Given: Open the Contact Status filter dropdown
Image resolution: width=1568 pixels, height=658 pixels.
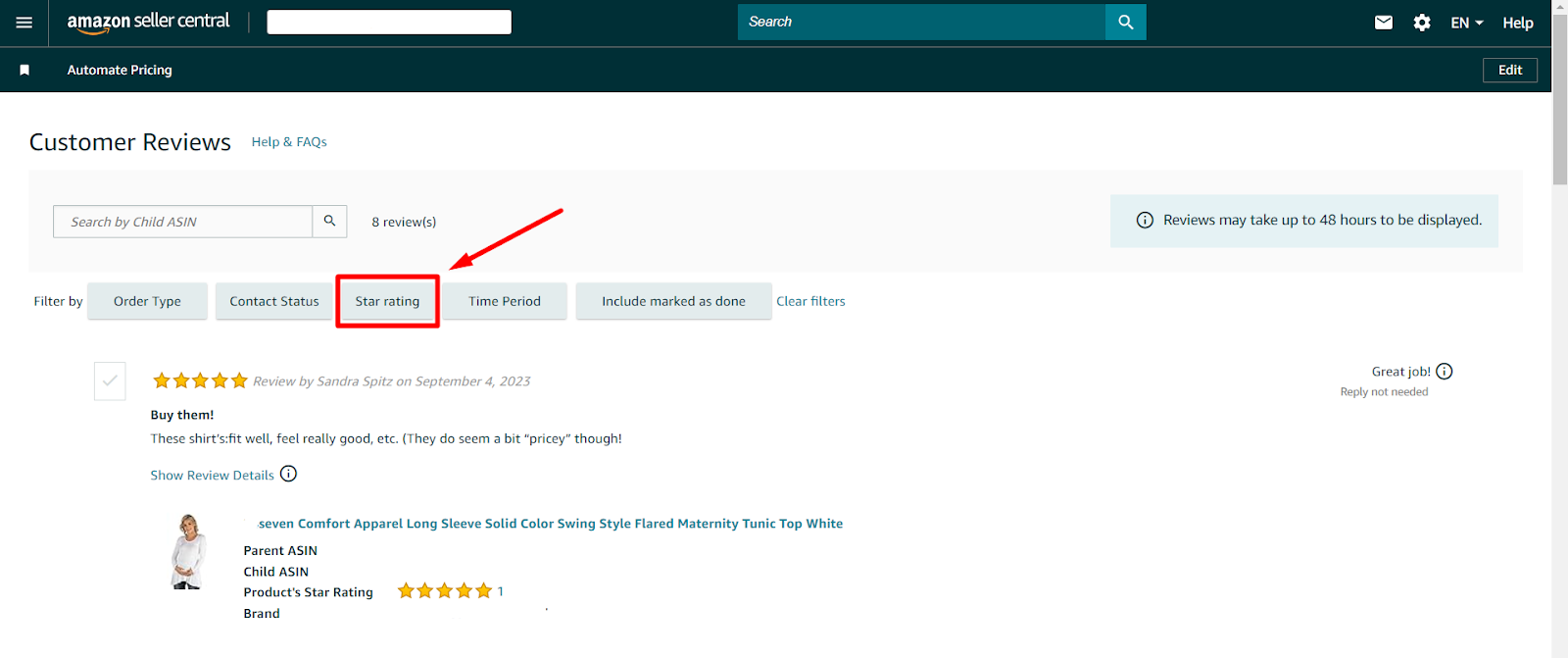Looking at the screenshot, I should click(x=274, y=301).
